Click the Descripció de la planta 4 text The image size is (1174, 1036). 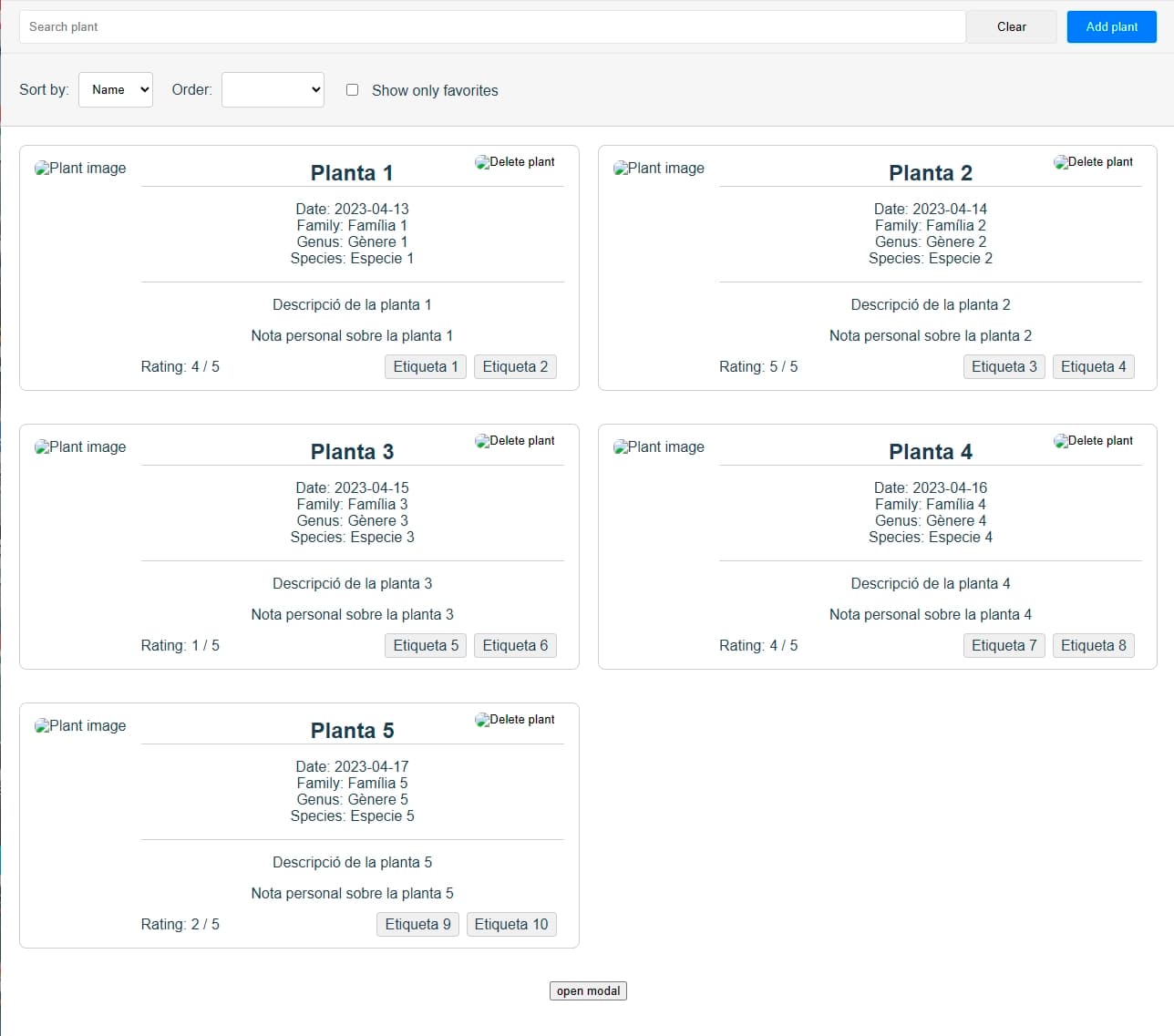click(931, 583)
